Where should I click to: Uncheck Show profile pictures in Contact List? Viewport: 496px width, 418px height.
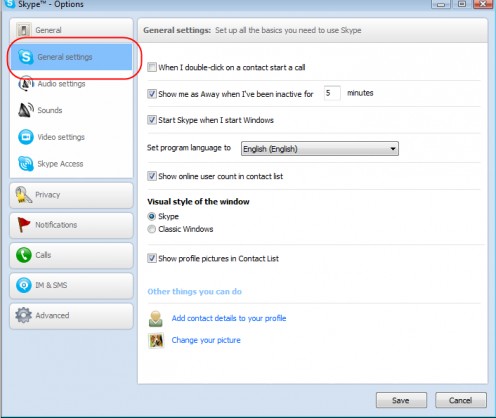click(152, 258)
